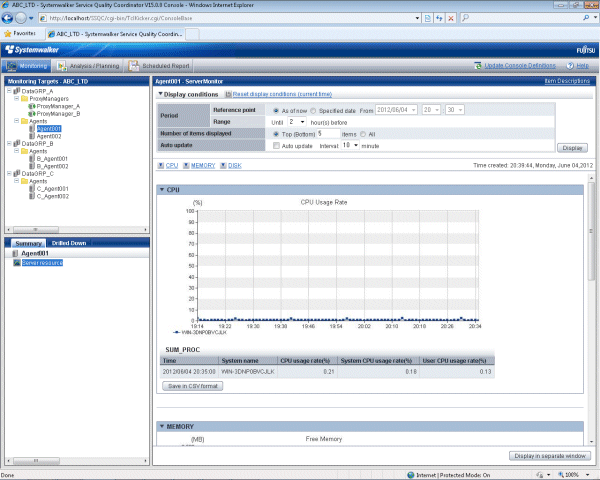This screenshot has height=480, width=600.
Task: Click the Agent002 server icon
Action: (x=32, y=136)
